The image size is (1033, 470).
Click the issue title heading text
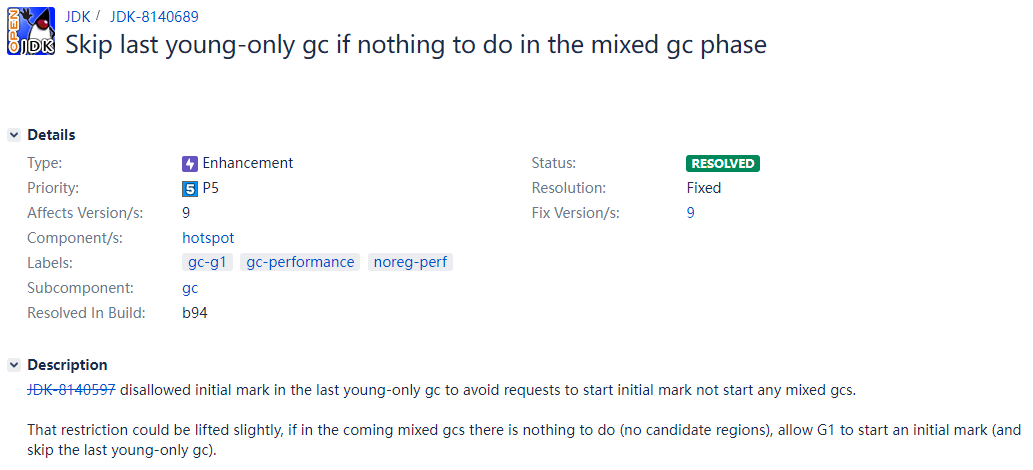pyautogui.click(x=415, y=44)
